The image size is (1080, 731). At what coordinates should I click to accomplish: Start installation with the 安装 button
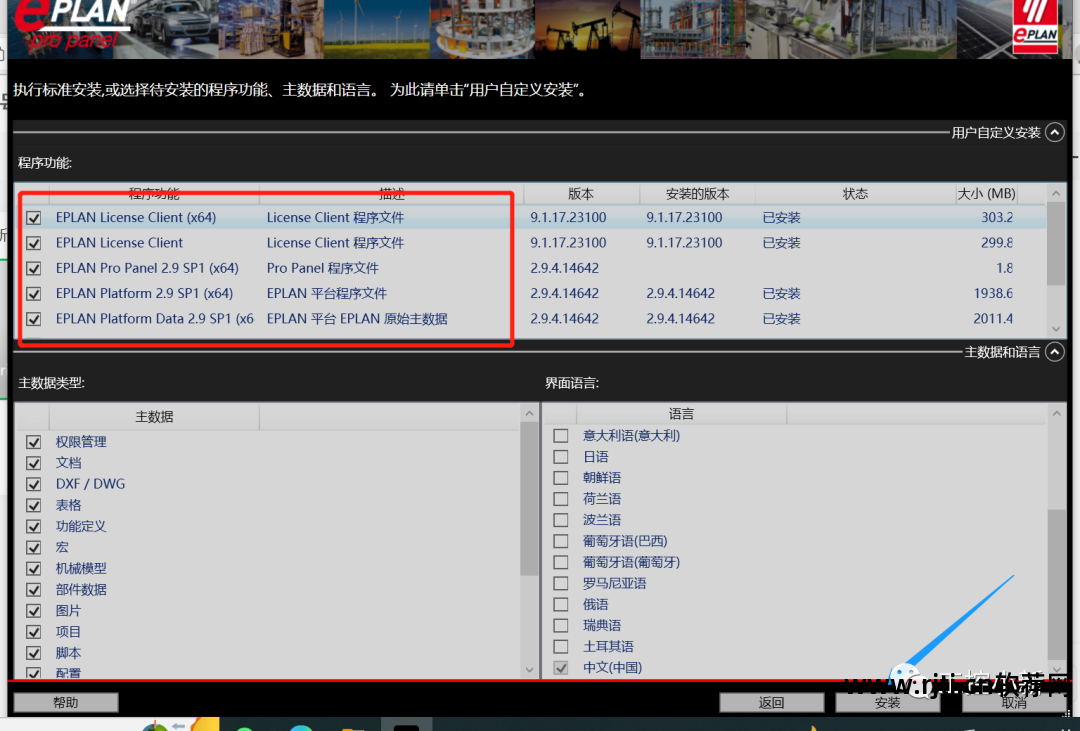pyautogui.click(x=887, y=702)
